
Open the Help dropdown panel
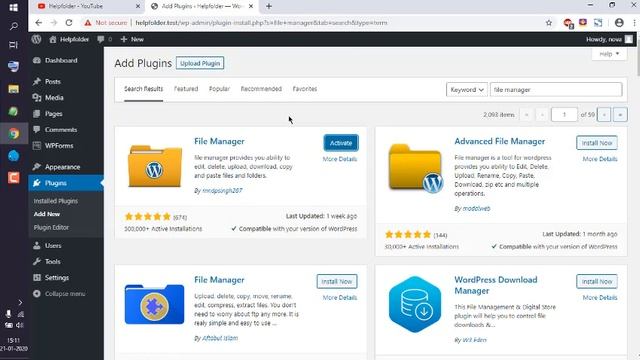click(x=609, y=54)
